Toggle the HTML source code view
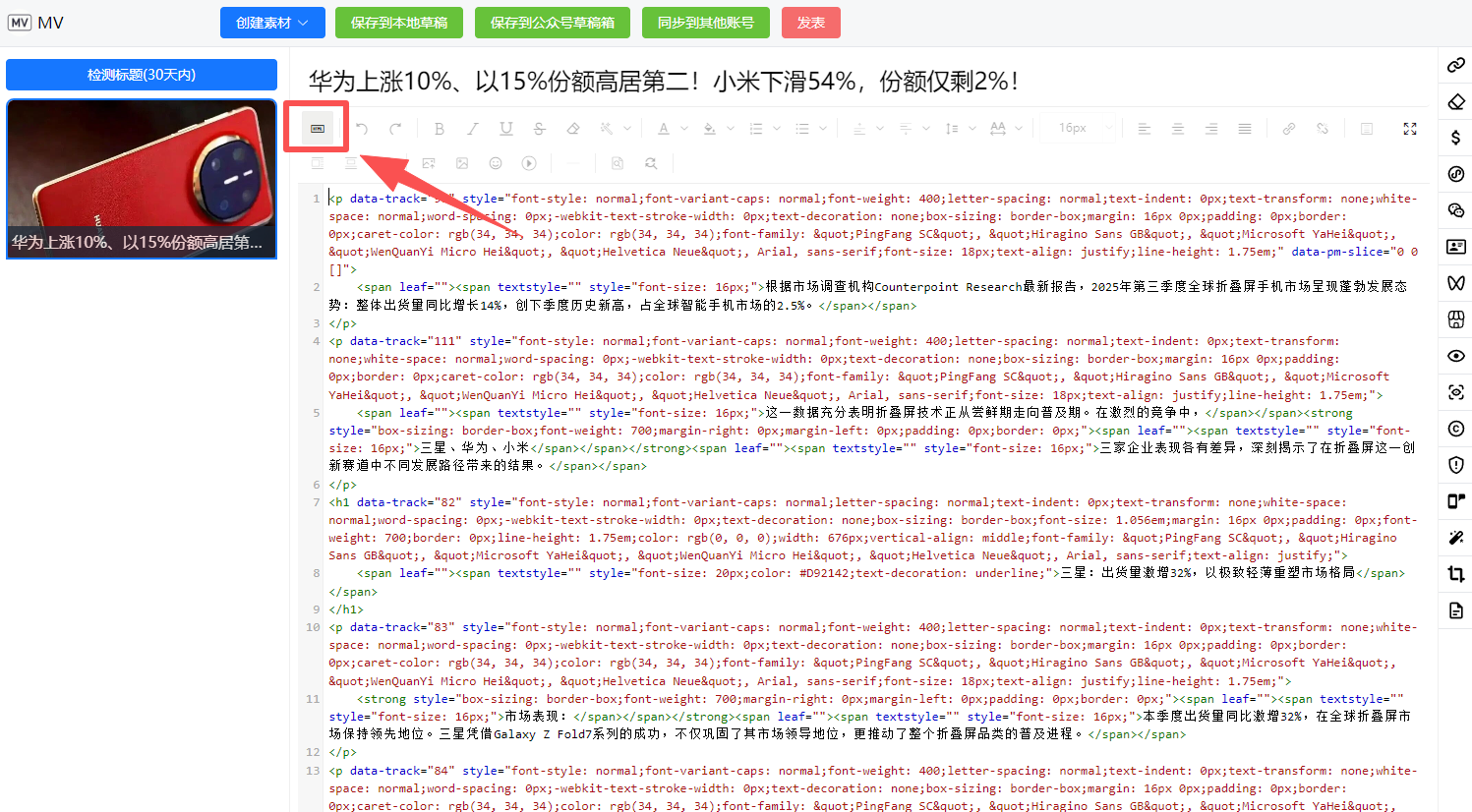This screenshot has width=1472, height=812. [x=317, y=128]
